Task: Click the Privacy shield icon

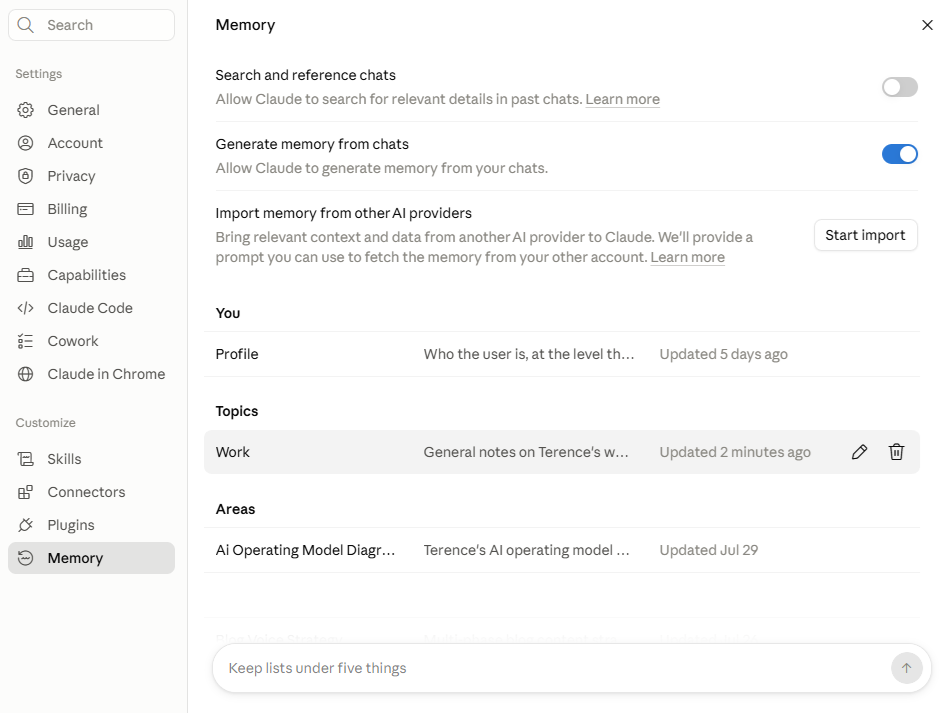Action: pyautogui.click(x=25, y=176)
